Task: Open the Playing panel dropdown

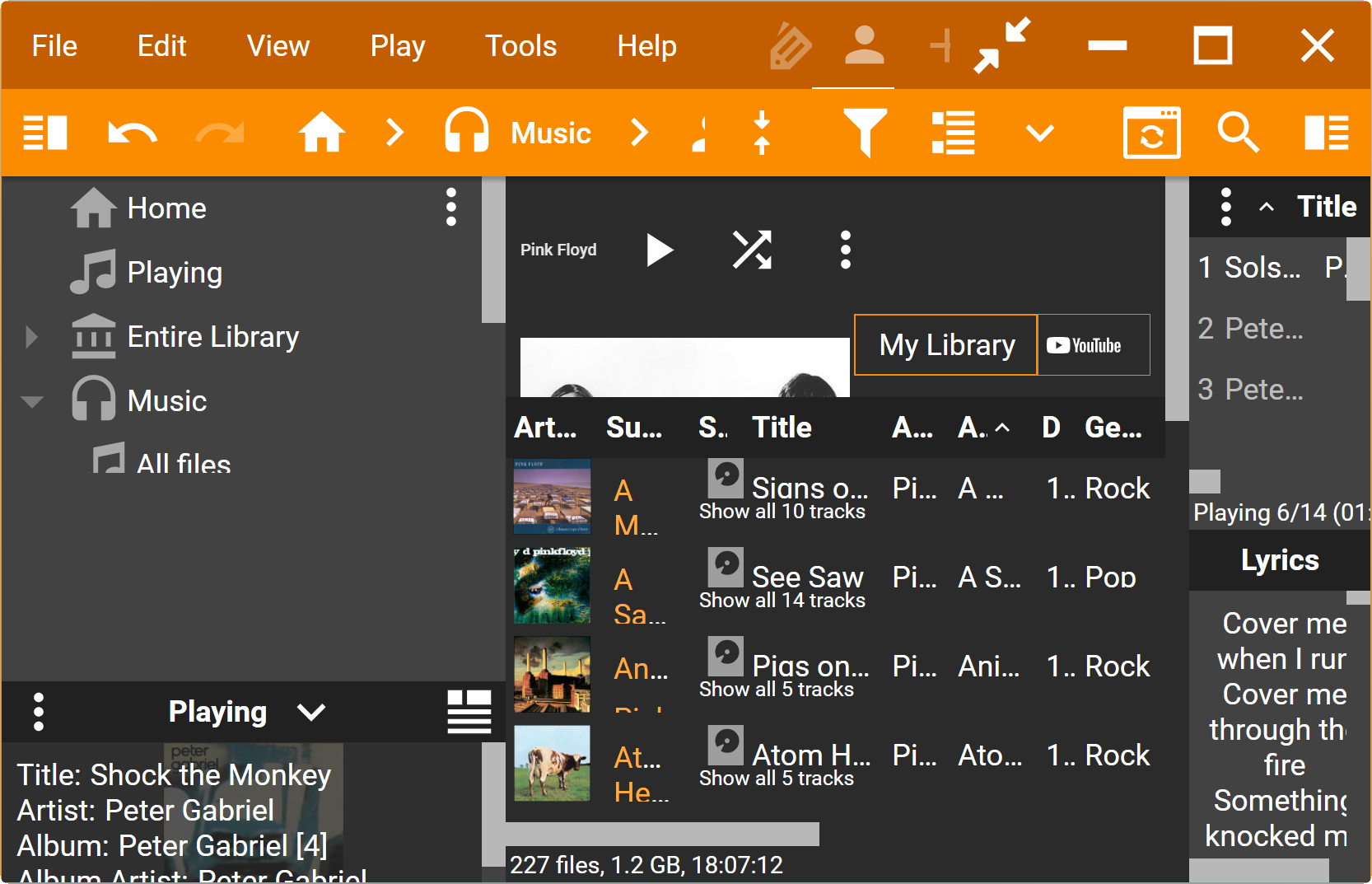Action: point(311,712)
